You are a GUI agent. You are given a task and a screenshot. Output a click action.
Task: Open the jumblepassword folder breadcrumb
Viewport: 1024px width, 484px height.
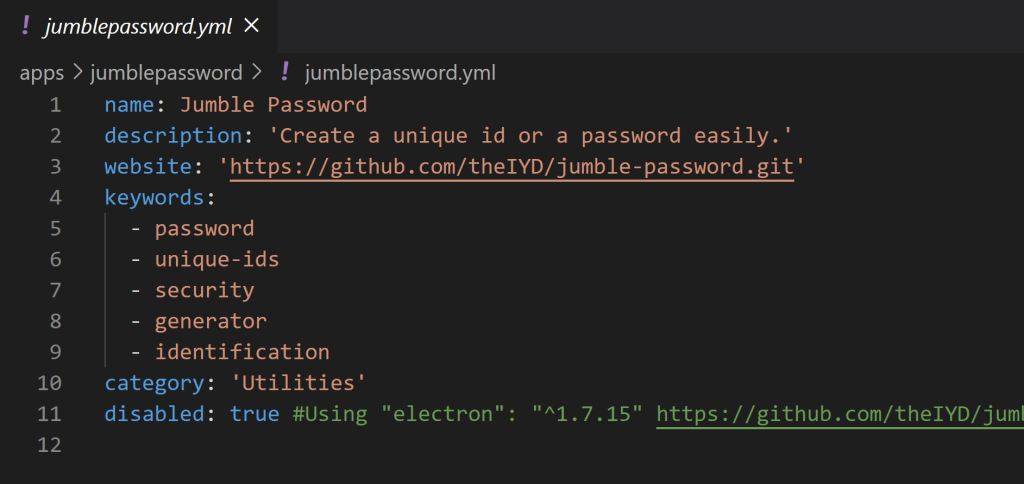(166, 73)
